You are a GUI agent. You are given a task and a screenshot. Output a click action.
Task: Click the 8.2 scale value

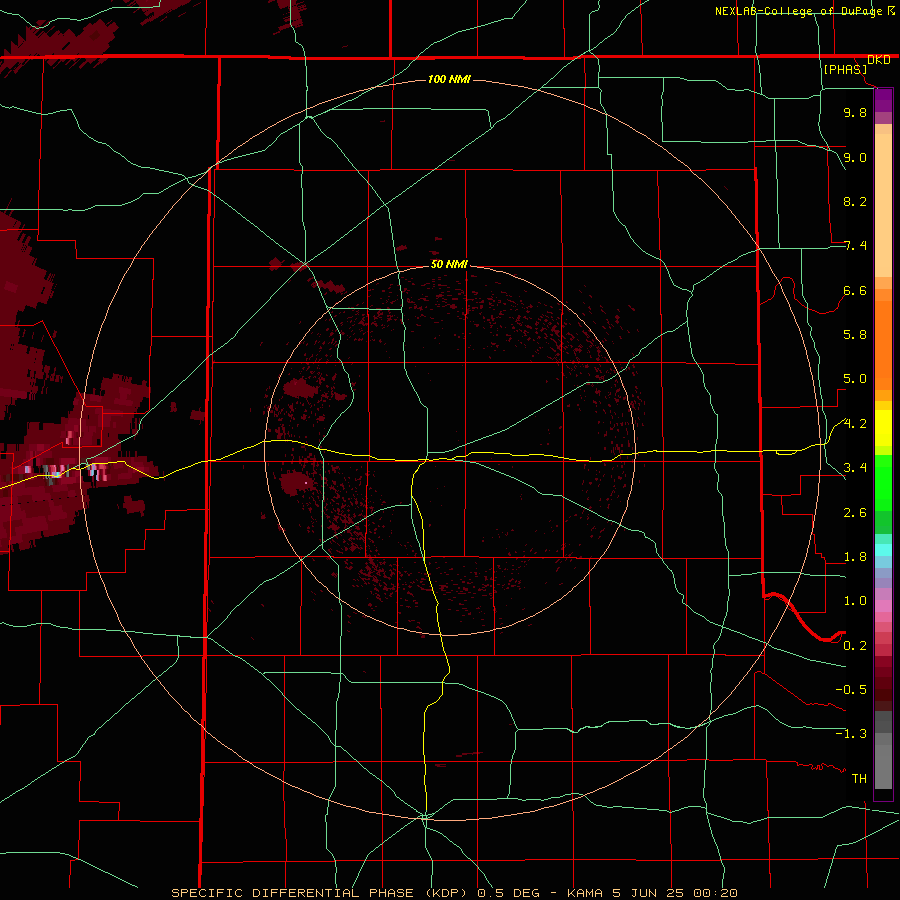[x=855, y=201]
